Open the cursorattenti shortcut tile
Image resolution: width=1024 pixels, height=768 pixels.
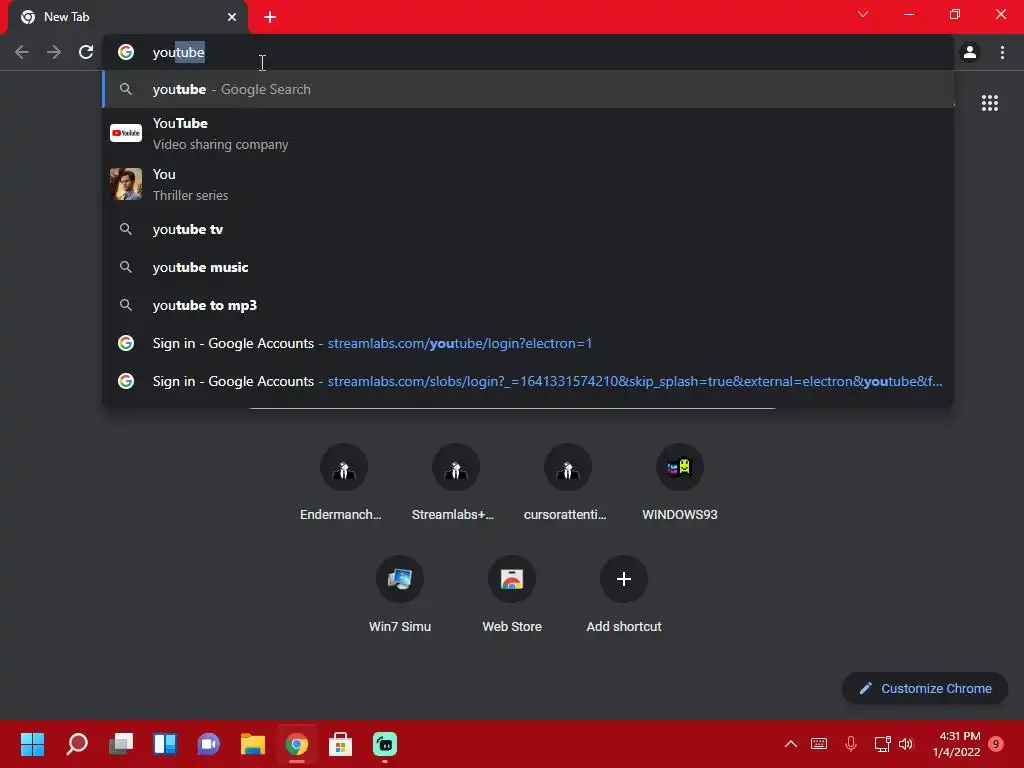[x=568, y=483]
